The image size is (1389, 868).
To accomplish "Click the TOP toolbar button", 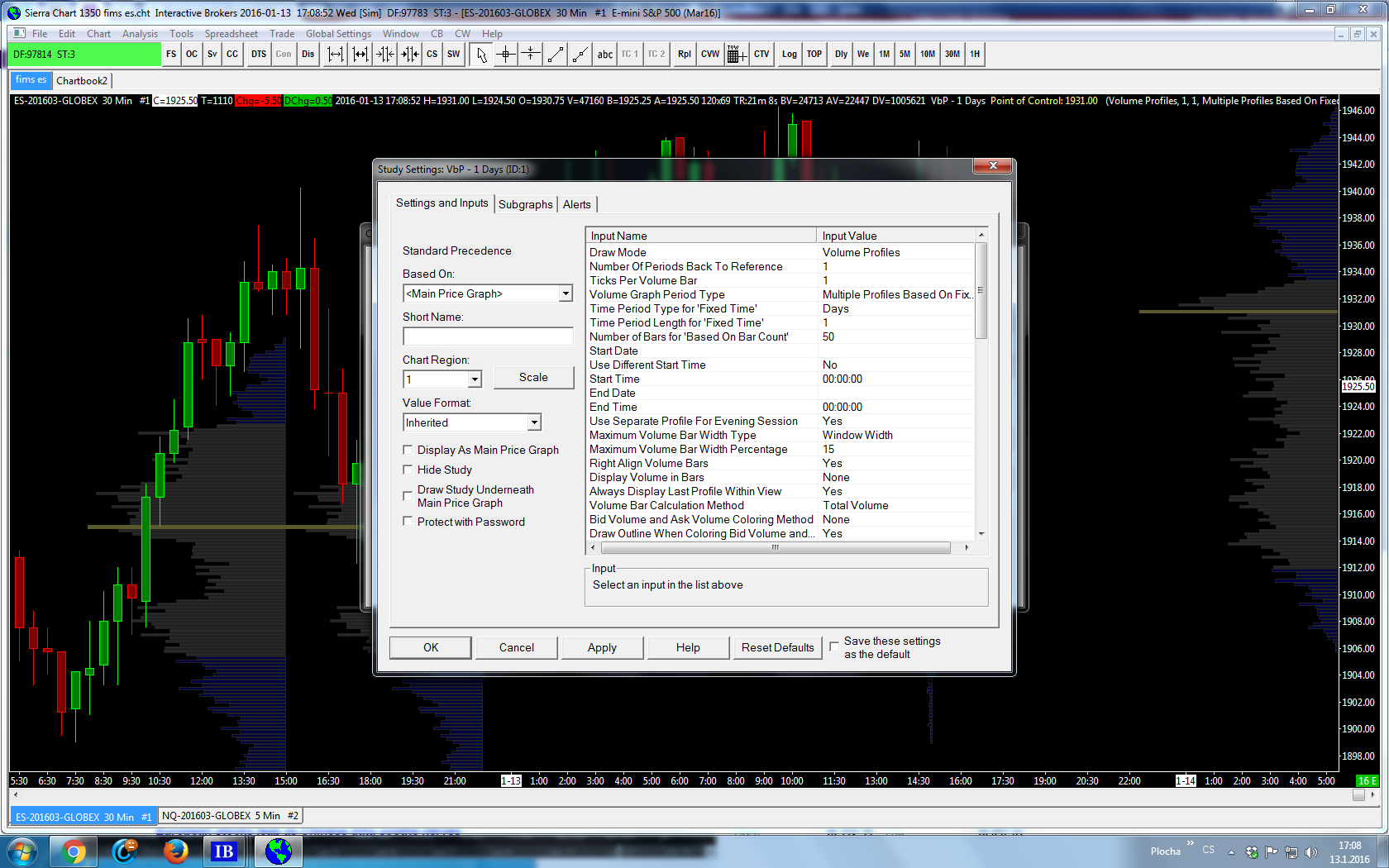I will (x=814, y=55).
